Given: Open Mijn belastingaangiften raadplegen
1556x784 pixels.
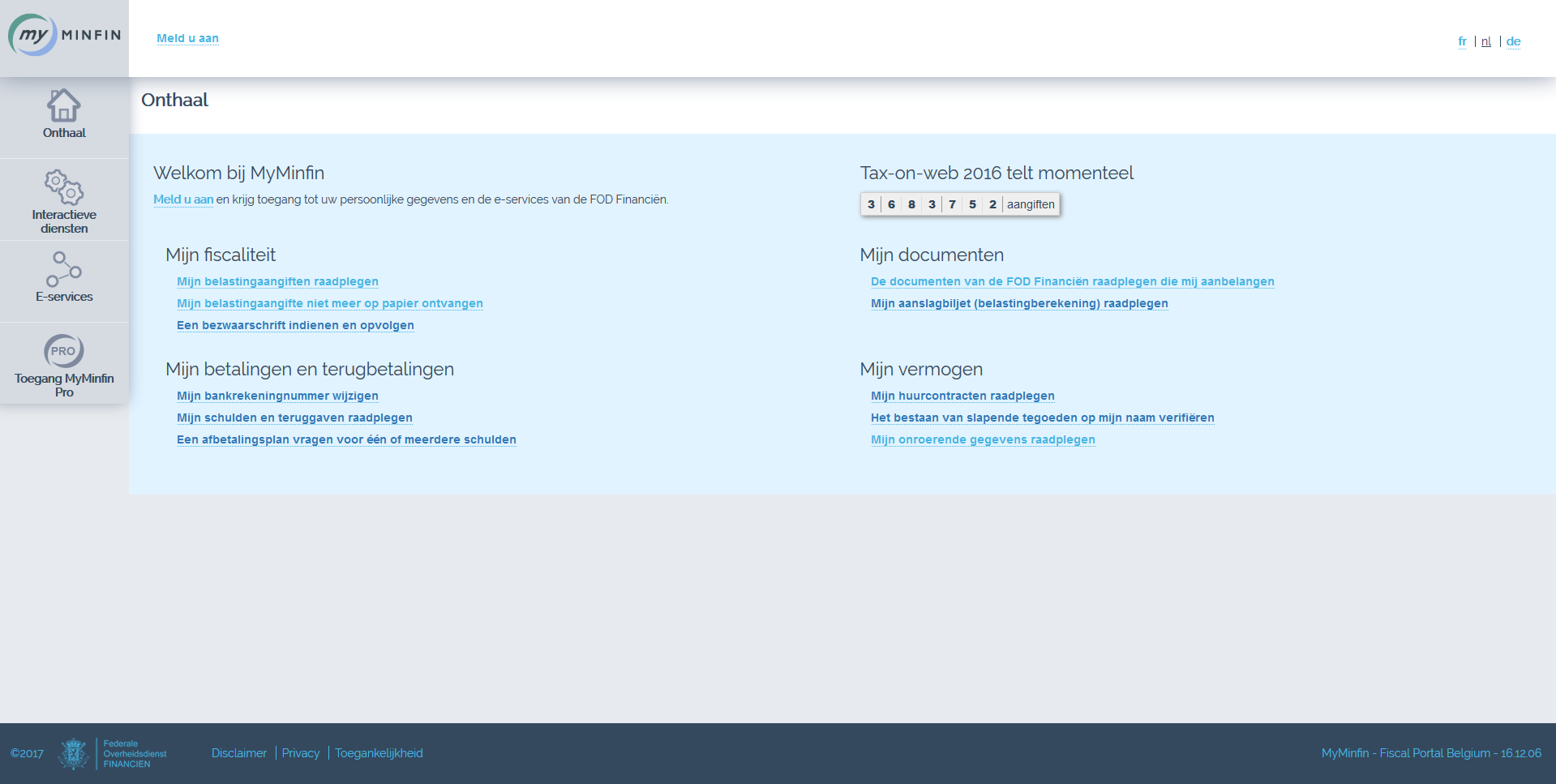Looking at the screenshot, I should (x=277, y=281).
